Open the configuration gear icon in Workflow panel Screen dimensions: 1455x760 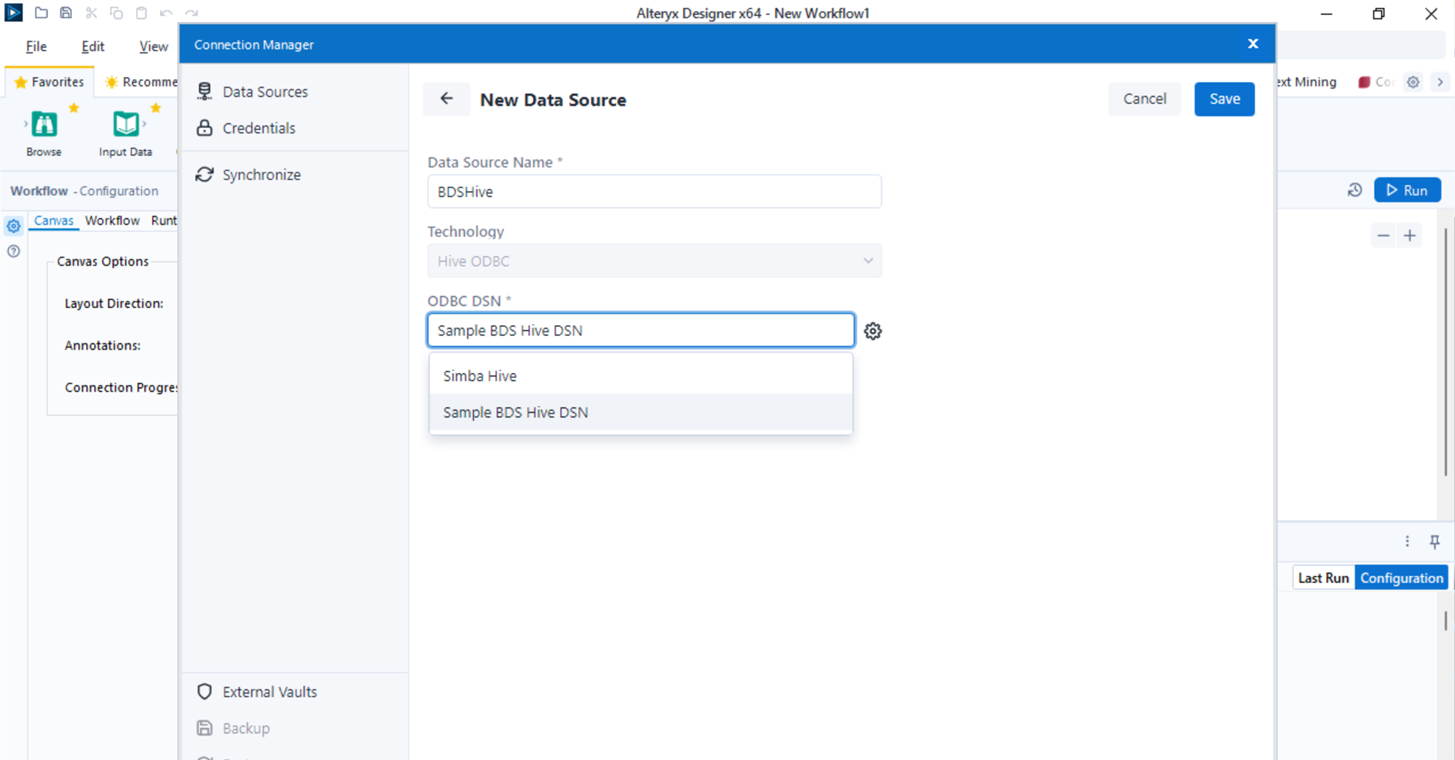click(14, 227)
